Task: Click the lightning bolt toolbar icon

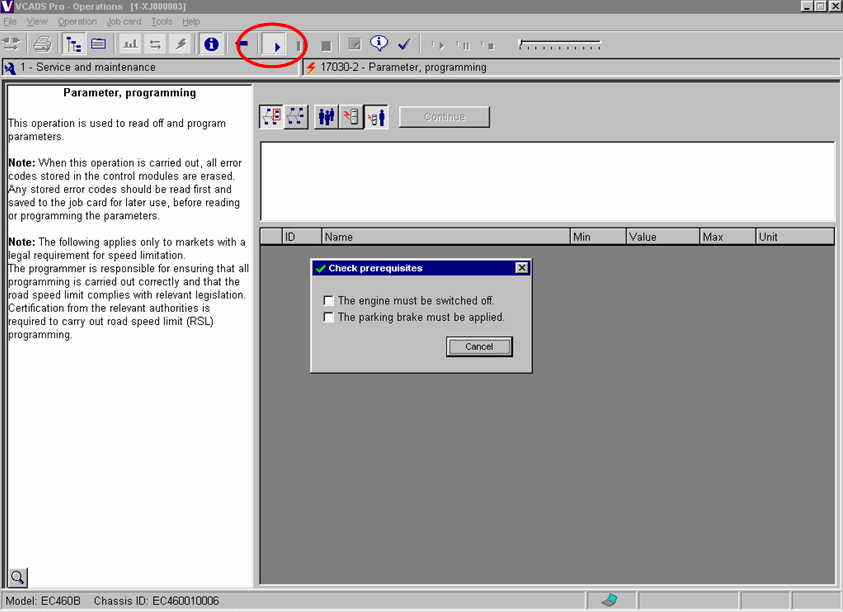Action: (x=181, y=44)
